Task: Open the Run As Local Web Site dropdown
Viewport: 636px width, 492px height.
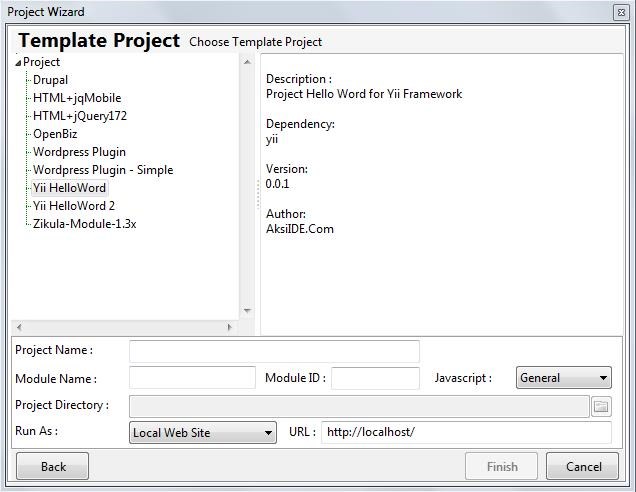Action: coord(203,433)
